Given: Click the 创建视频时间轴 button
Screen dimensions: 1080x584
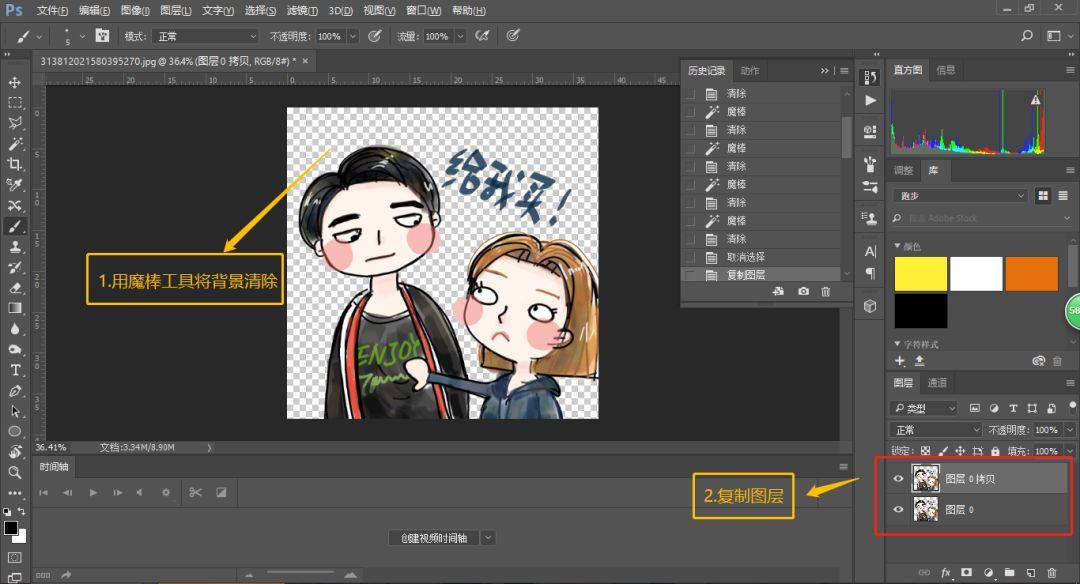Looking at the screenshot, I should (434, 538).
